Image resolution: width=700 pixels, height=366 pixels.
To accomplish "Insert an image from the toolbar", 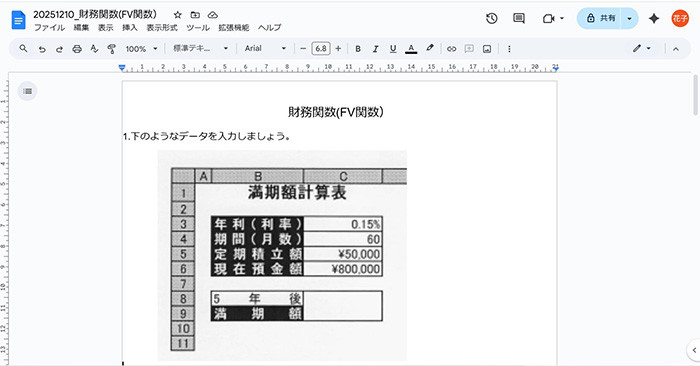I will 487,49.
